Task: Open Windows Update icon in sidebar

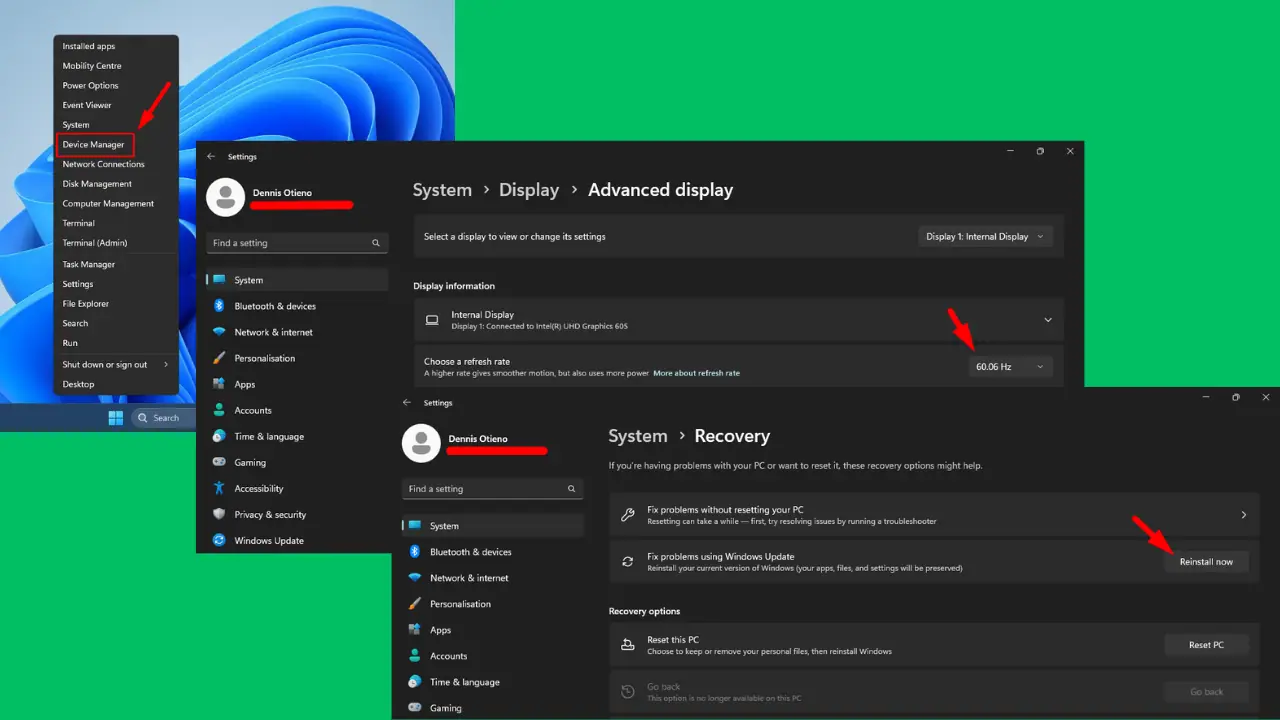Action: point(219,540)
